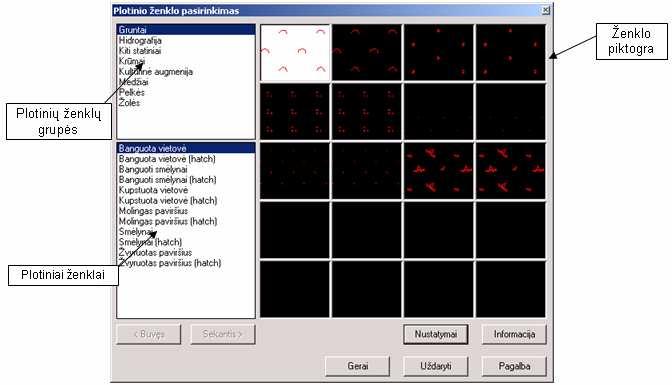Screen dimensions: 672x385
Task: Choose Žvyruotas paviršius (hatch) sign
Action: pos(170,263)
